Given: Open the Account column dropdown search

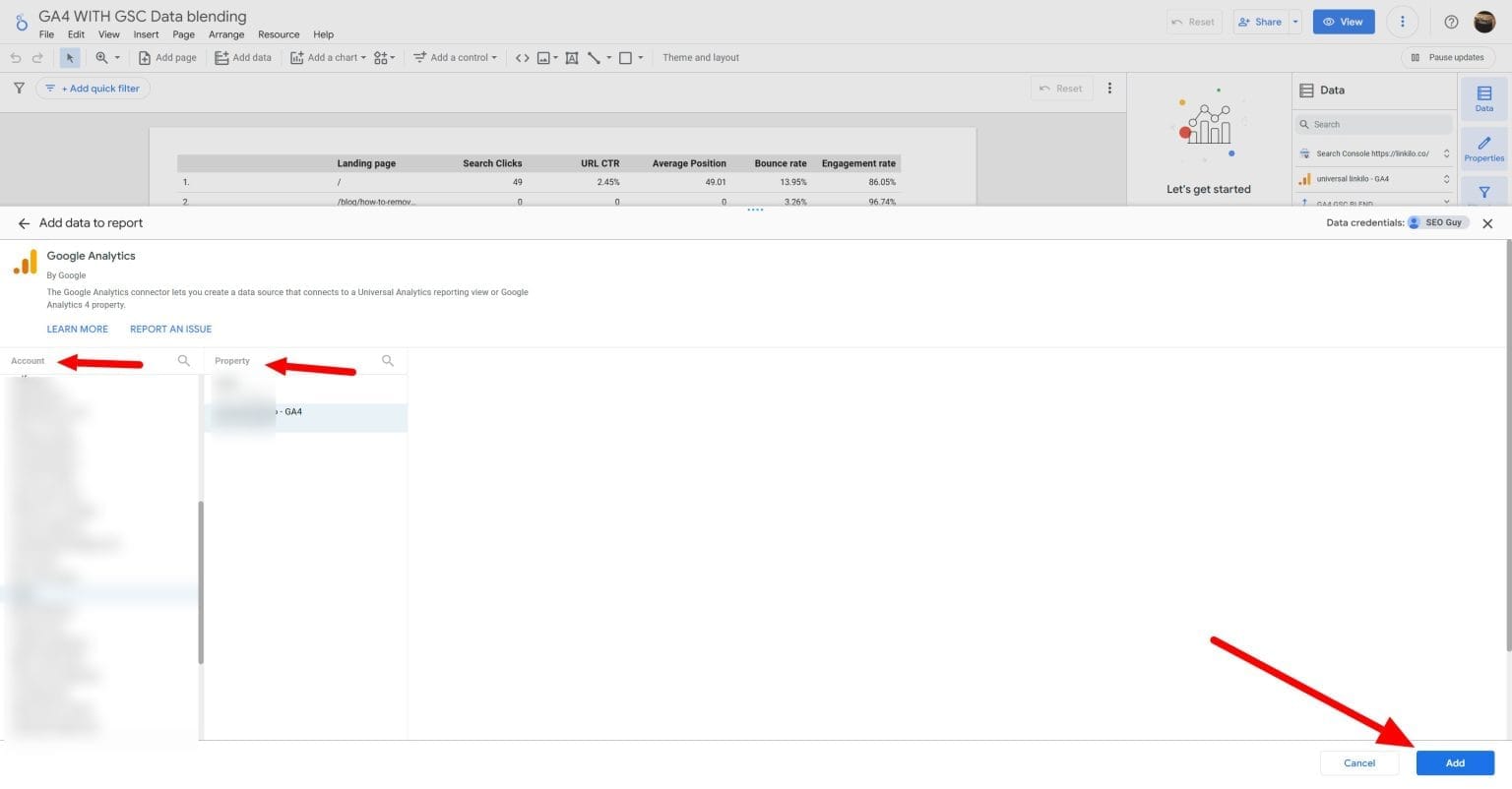Looking at the screenshot, I should point(183,360).
